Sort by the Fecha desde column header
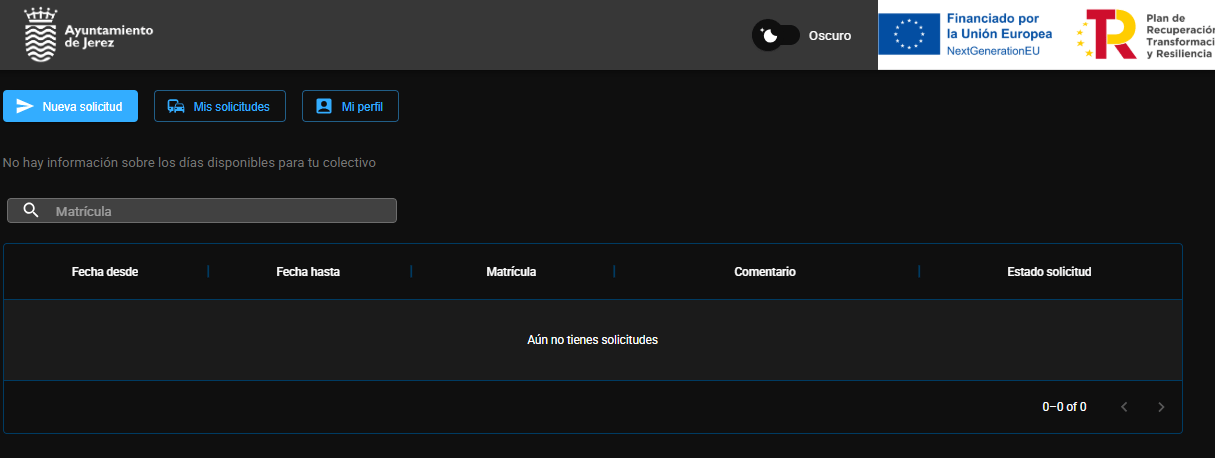The width and height of the screenshot is (1215, 458). (x=105, y=272)
